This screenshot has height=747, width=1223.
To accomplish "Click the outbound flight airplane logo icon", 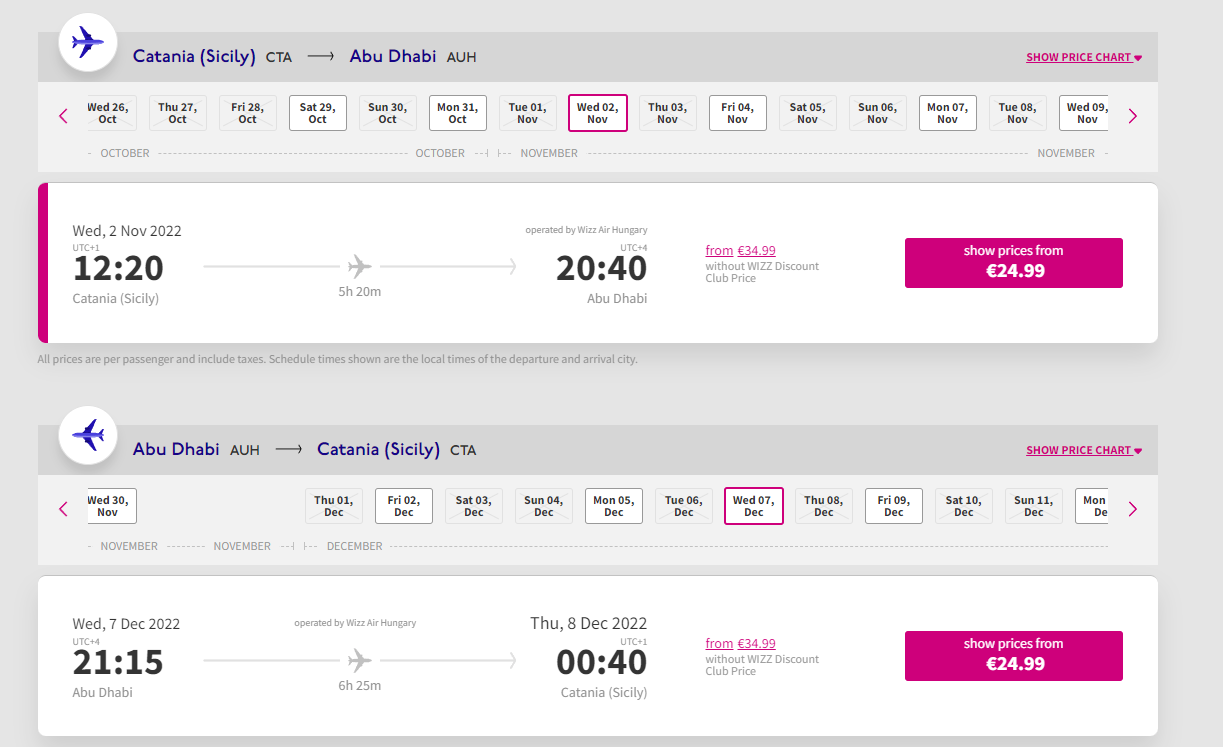I will pyautogui.click(x=89, y=42).
